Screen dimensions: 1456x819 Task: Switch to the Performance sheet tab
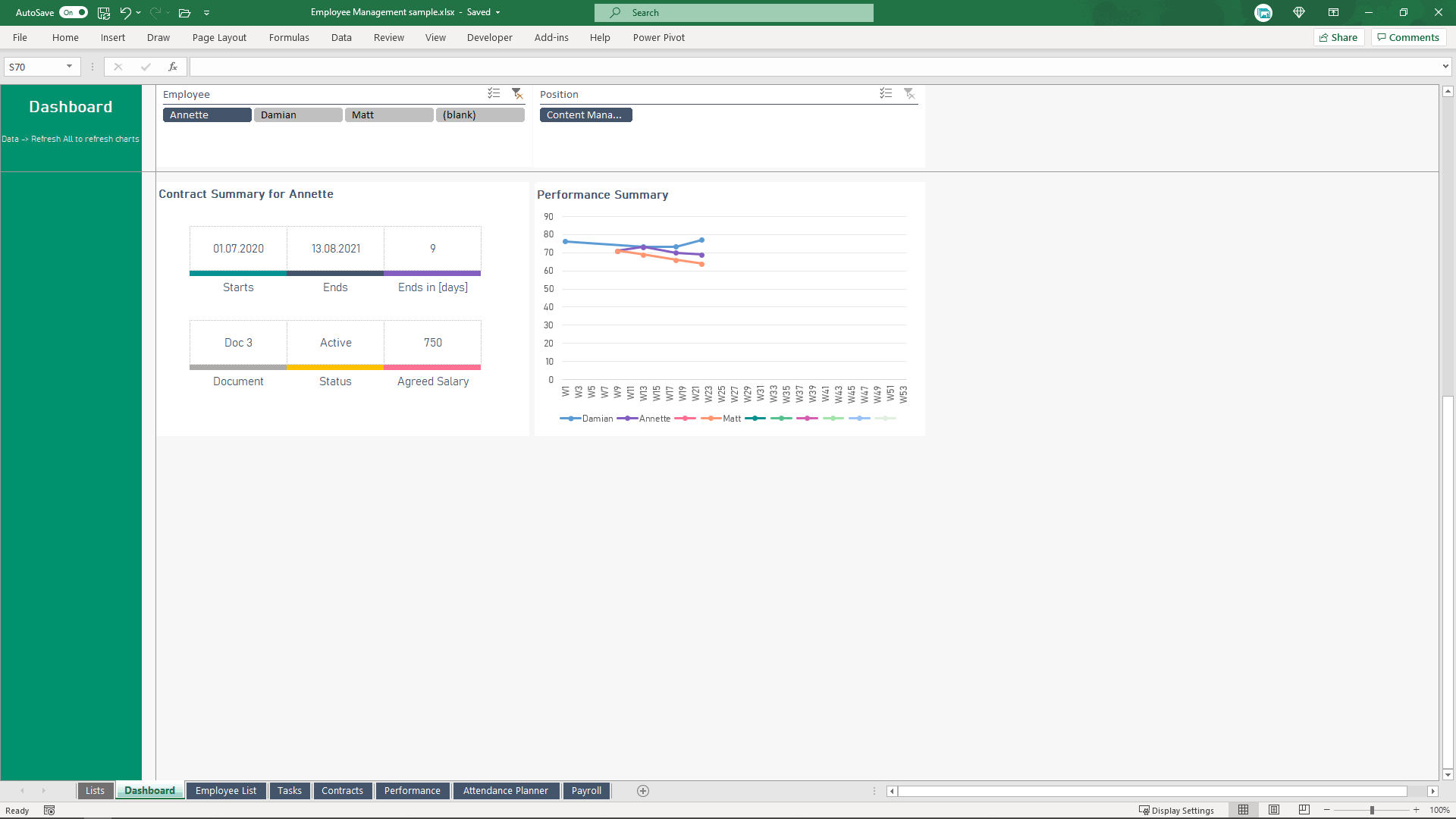(x=413, y=790)
